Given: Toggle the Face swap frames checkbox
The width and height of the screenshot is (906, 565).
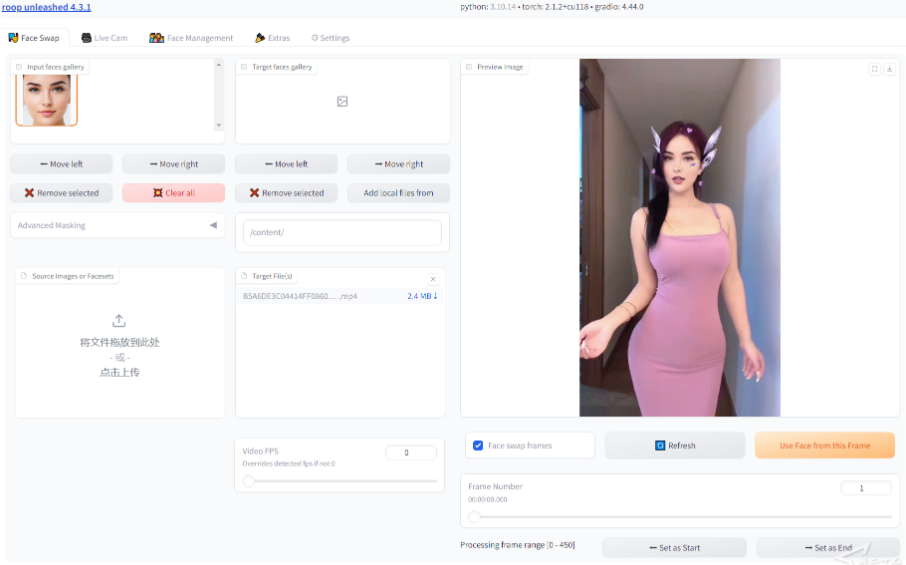Looking at the screenshot, I should click(x=478, y=445).
